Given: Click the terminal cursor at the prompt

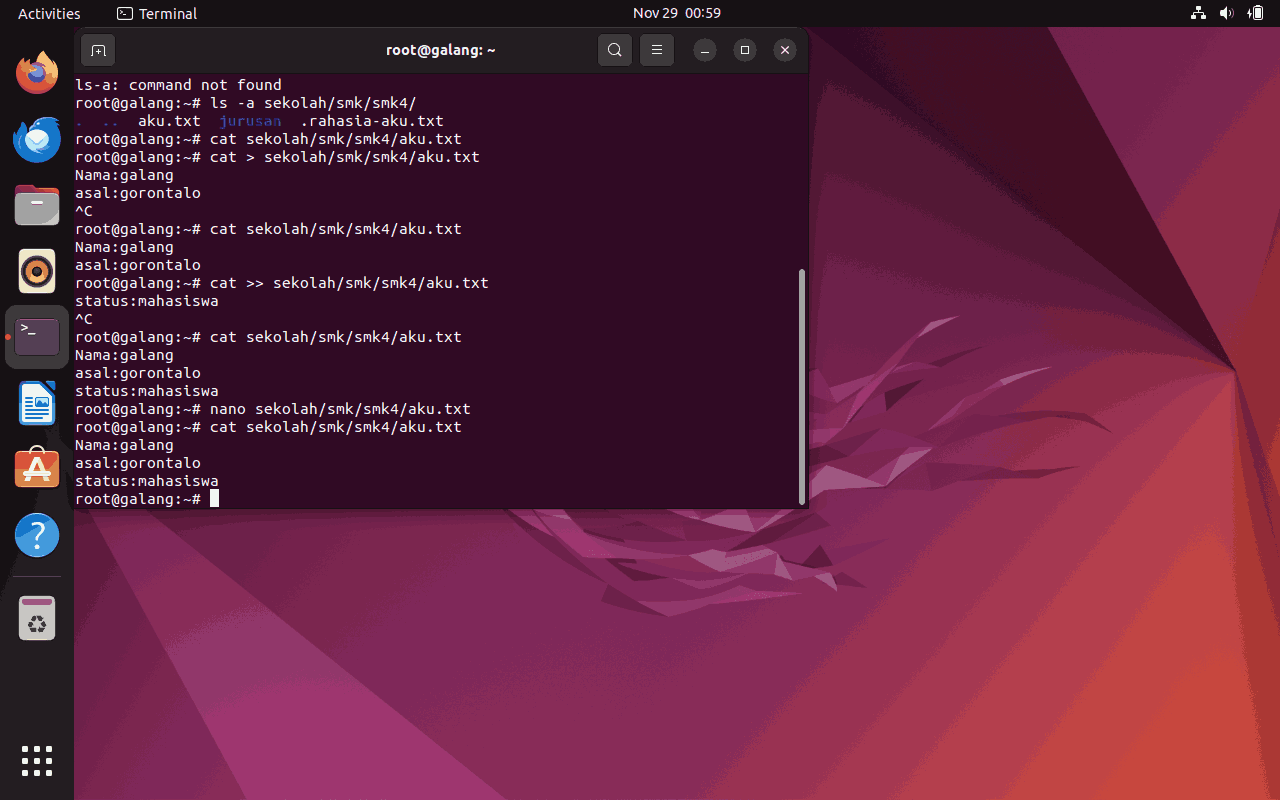Looking at the screenshot, I should [214, 499].
